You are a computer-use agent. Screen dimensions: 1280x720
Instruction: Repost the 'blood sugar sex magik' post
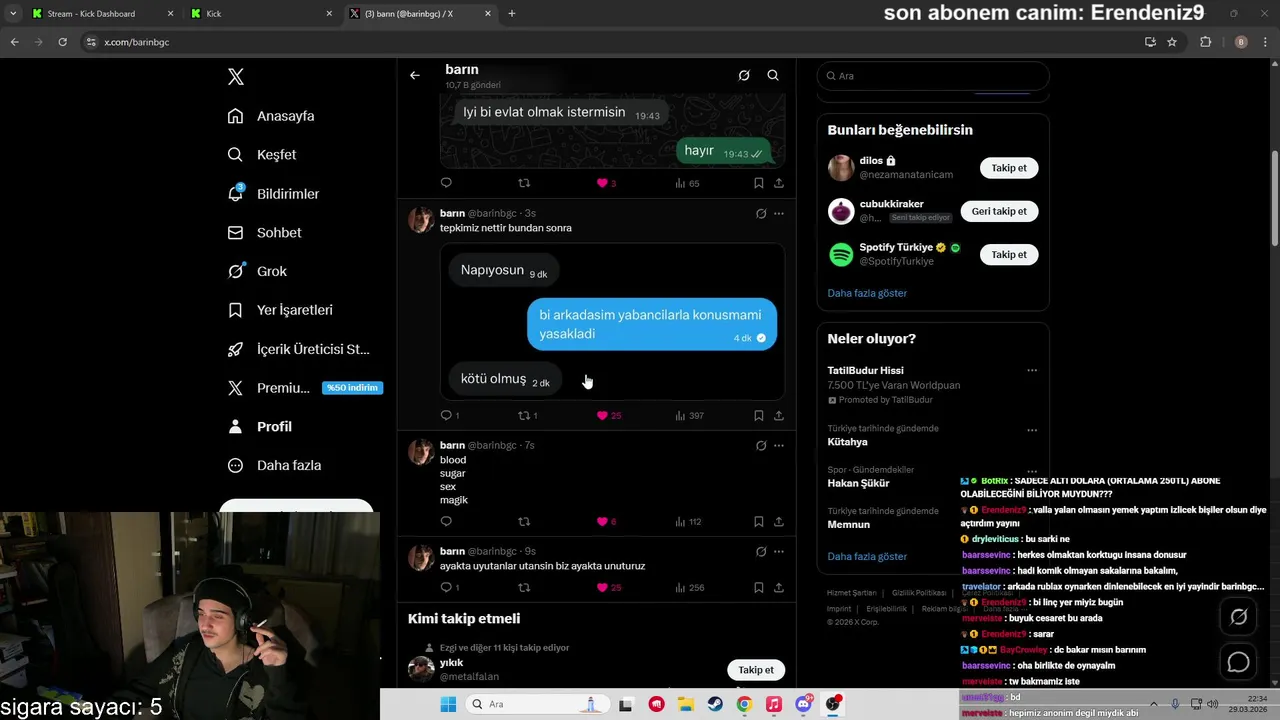tap(524, 521)
